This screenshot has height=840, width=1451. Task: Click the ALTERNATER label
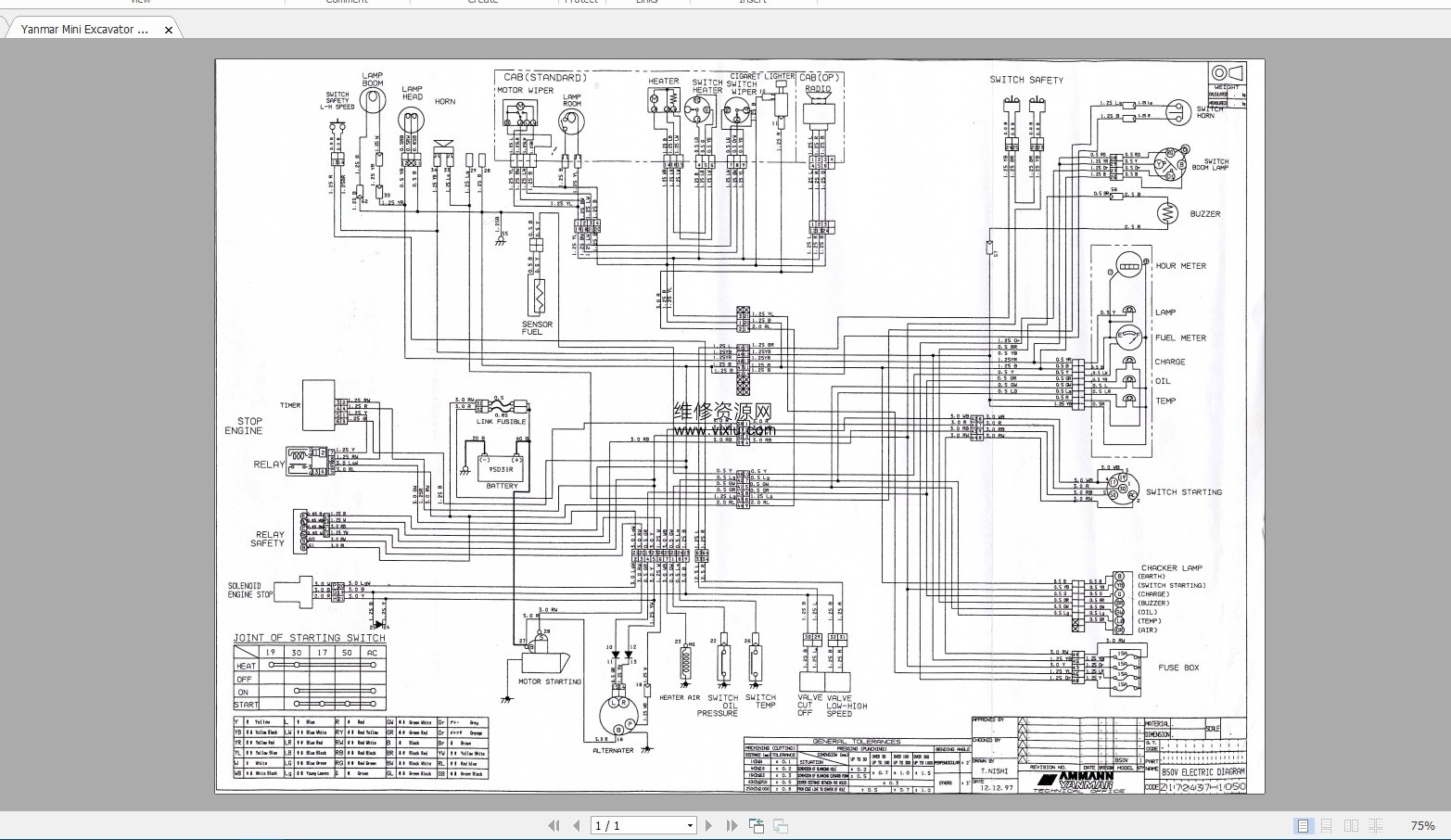point(613,750)
